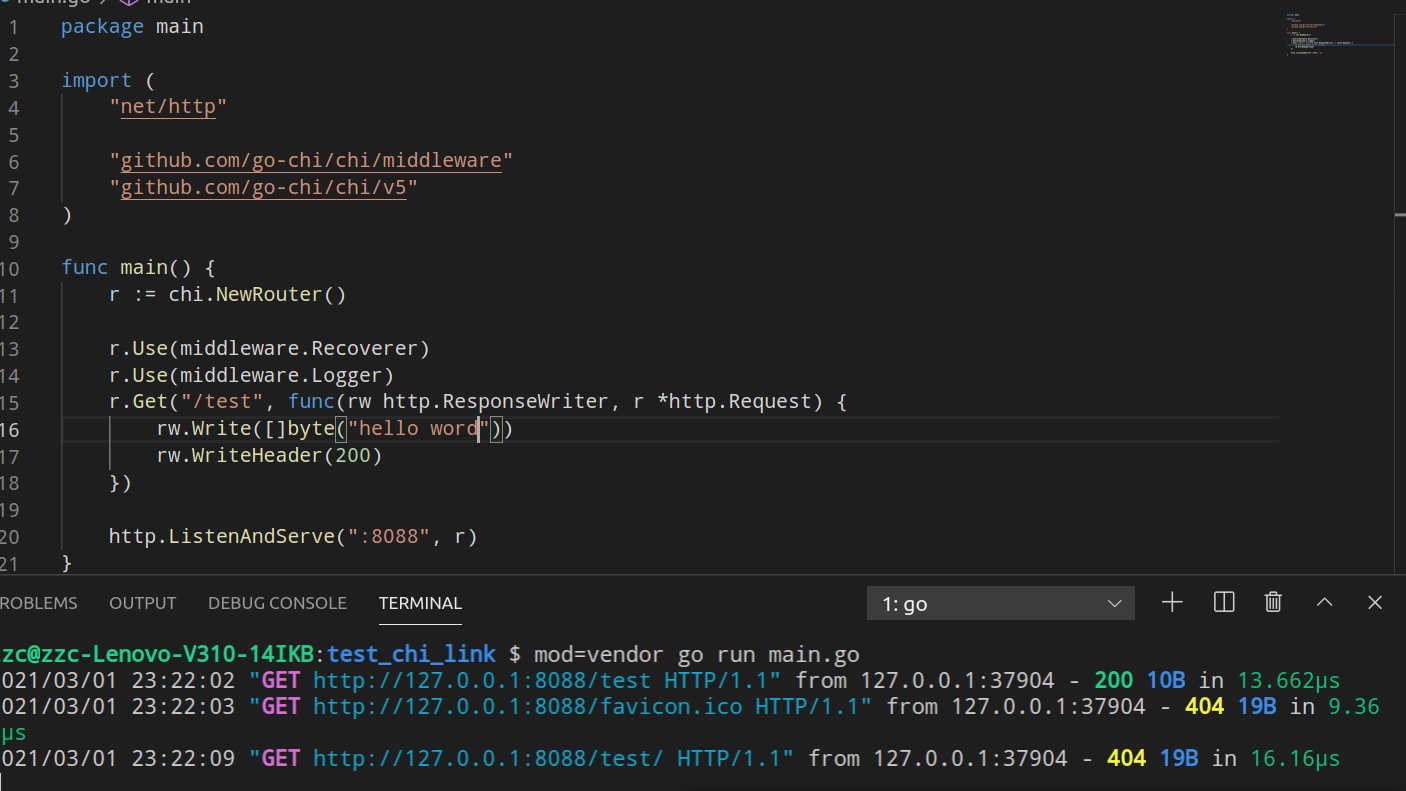1406x791 pixels.
Task: Create a new terminal with plus icon
Action: pyautogui.click(x=1172, y=602)
